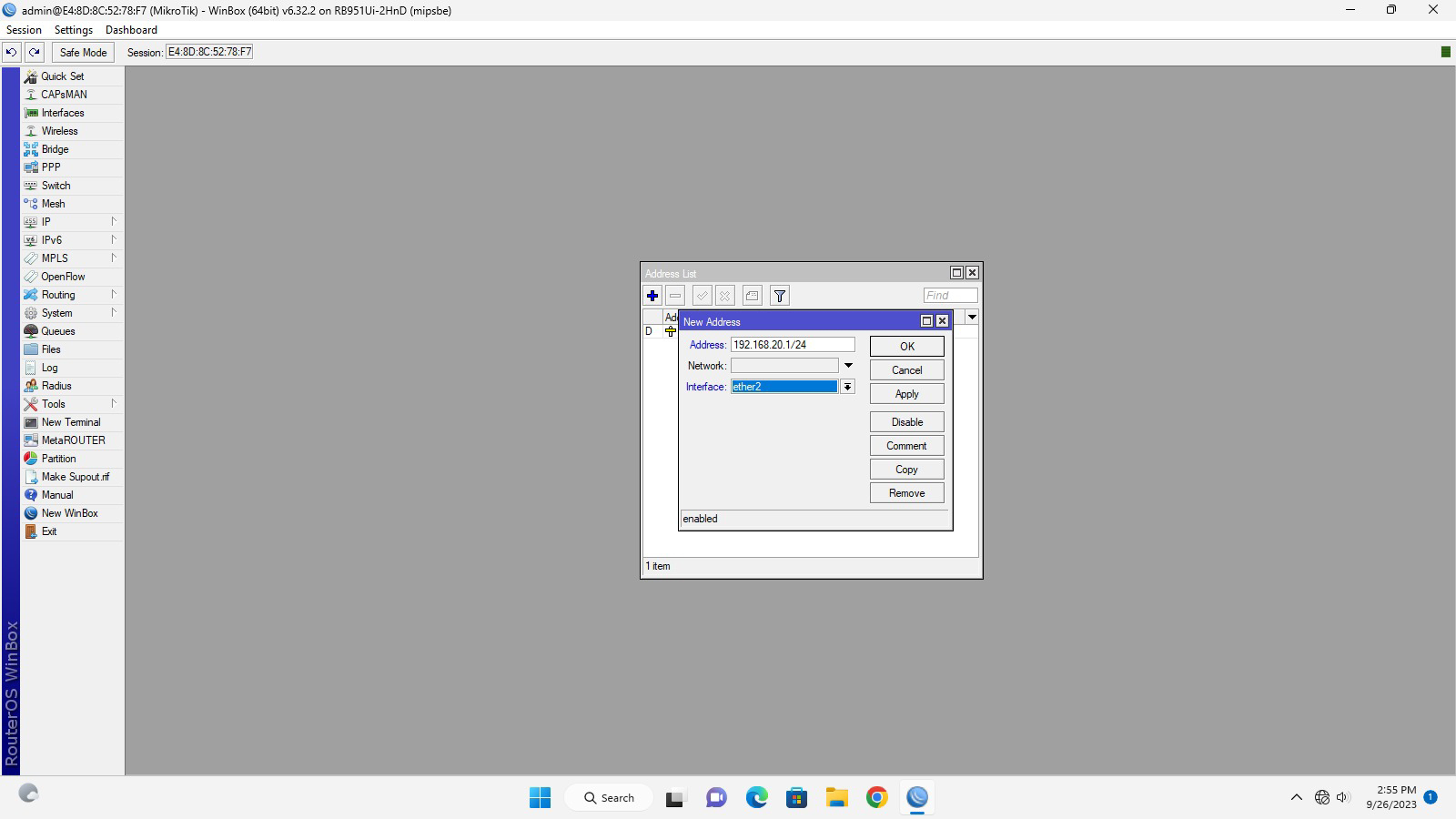
Task: Click the Disable button in New Address
Action: point(907,422)
